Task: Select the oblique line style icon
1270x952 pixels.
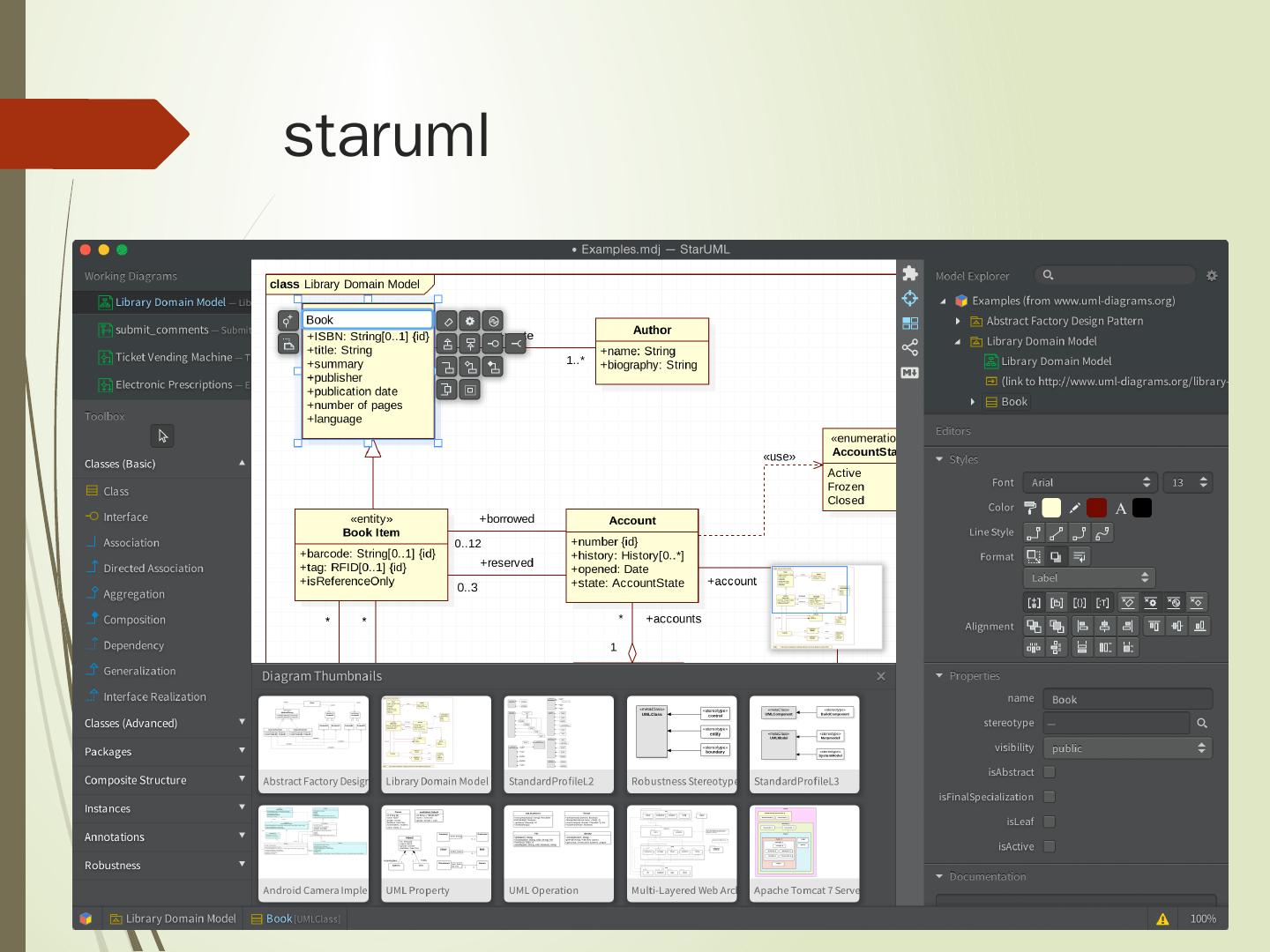Action: pyautogui.click(x=1057, y=532)
